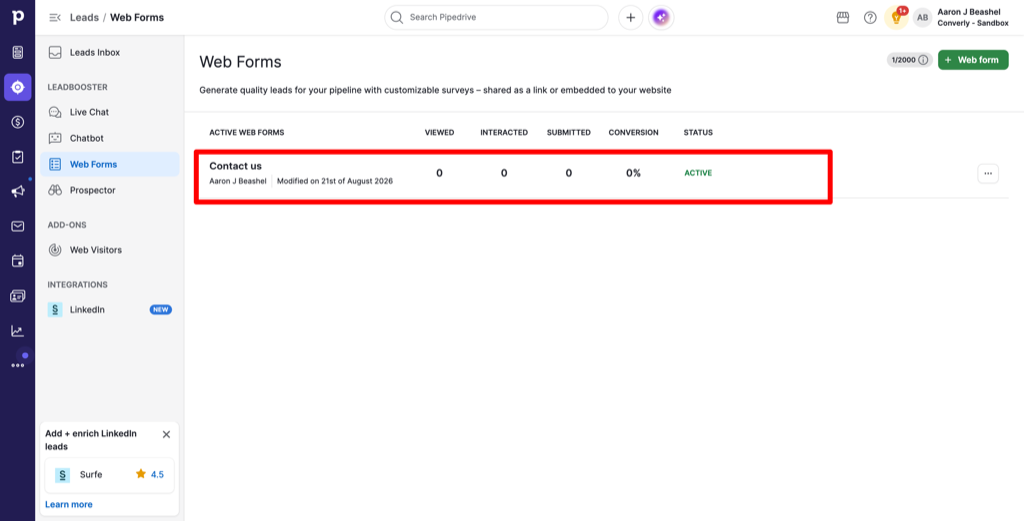Collapse the sidebar menu toggle icon
Image resolution: width=1024 pixels, height=521 pixels.
[x=55, y=18]
